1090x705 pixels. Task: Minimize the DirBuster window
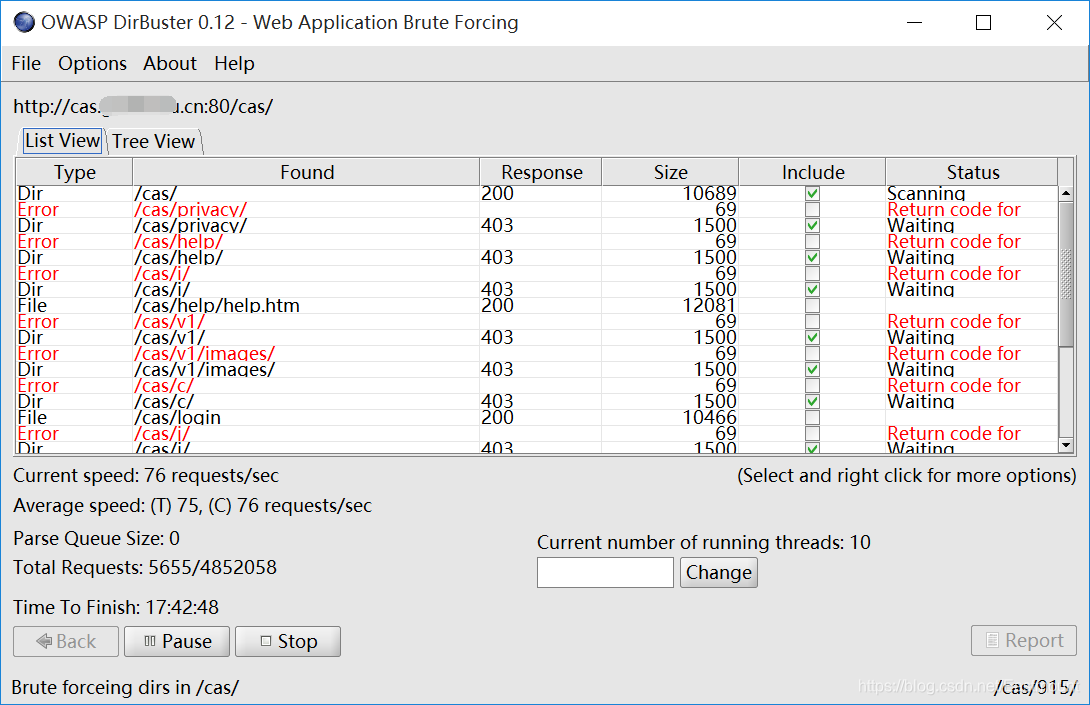[915, 23]
